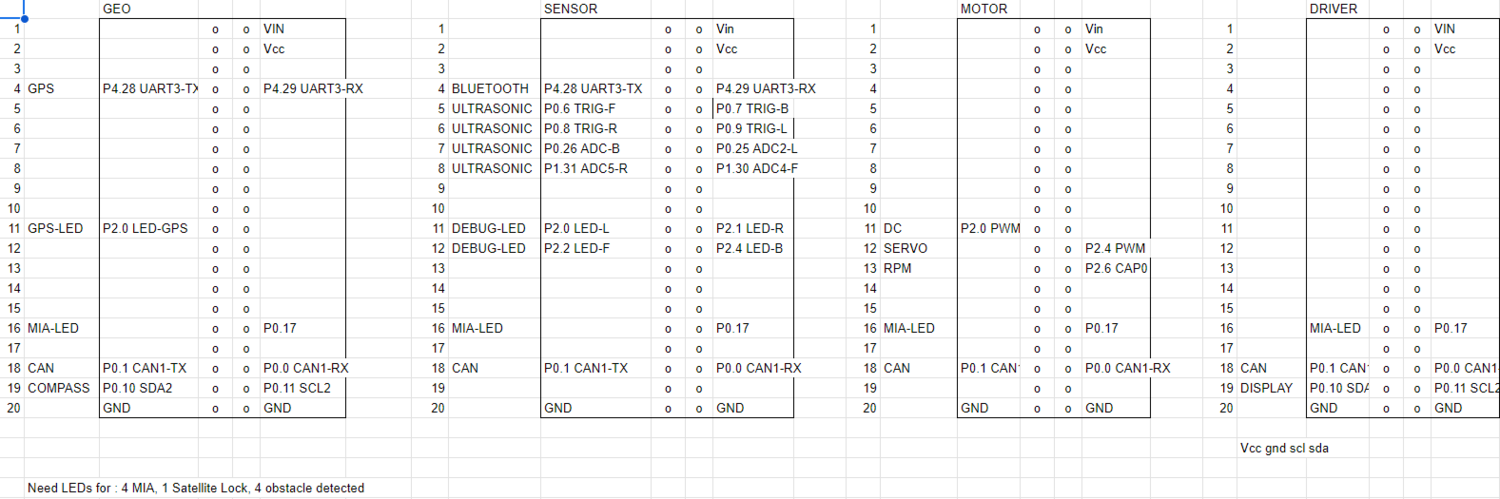The image size is (1500, 499).
Task: Select the GEO header cell
Action: (149, 9)
